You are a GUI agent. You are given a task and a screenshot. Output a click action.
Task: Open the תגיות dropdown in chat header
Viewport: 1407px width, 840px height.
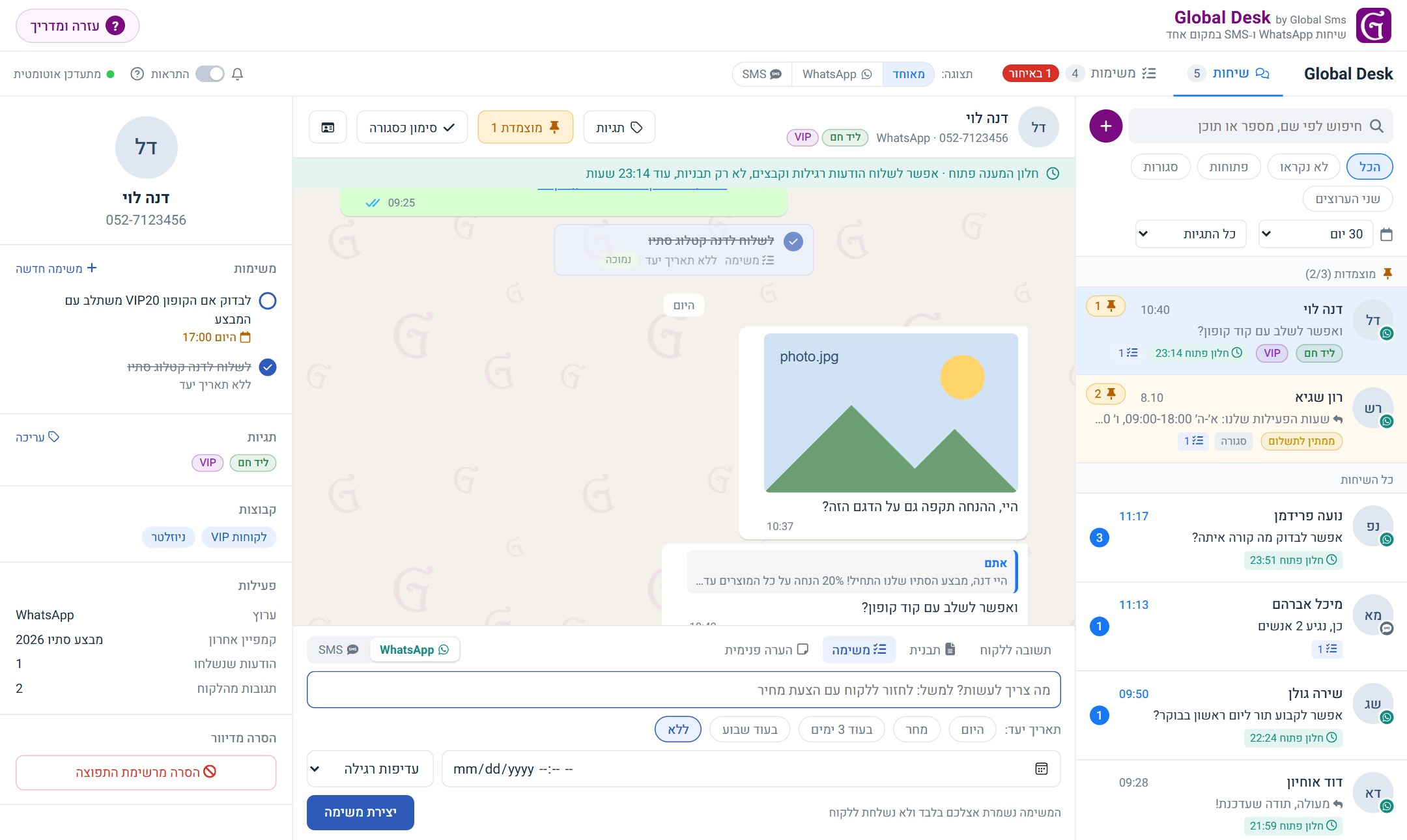click(619, 128)
